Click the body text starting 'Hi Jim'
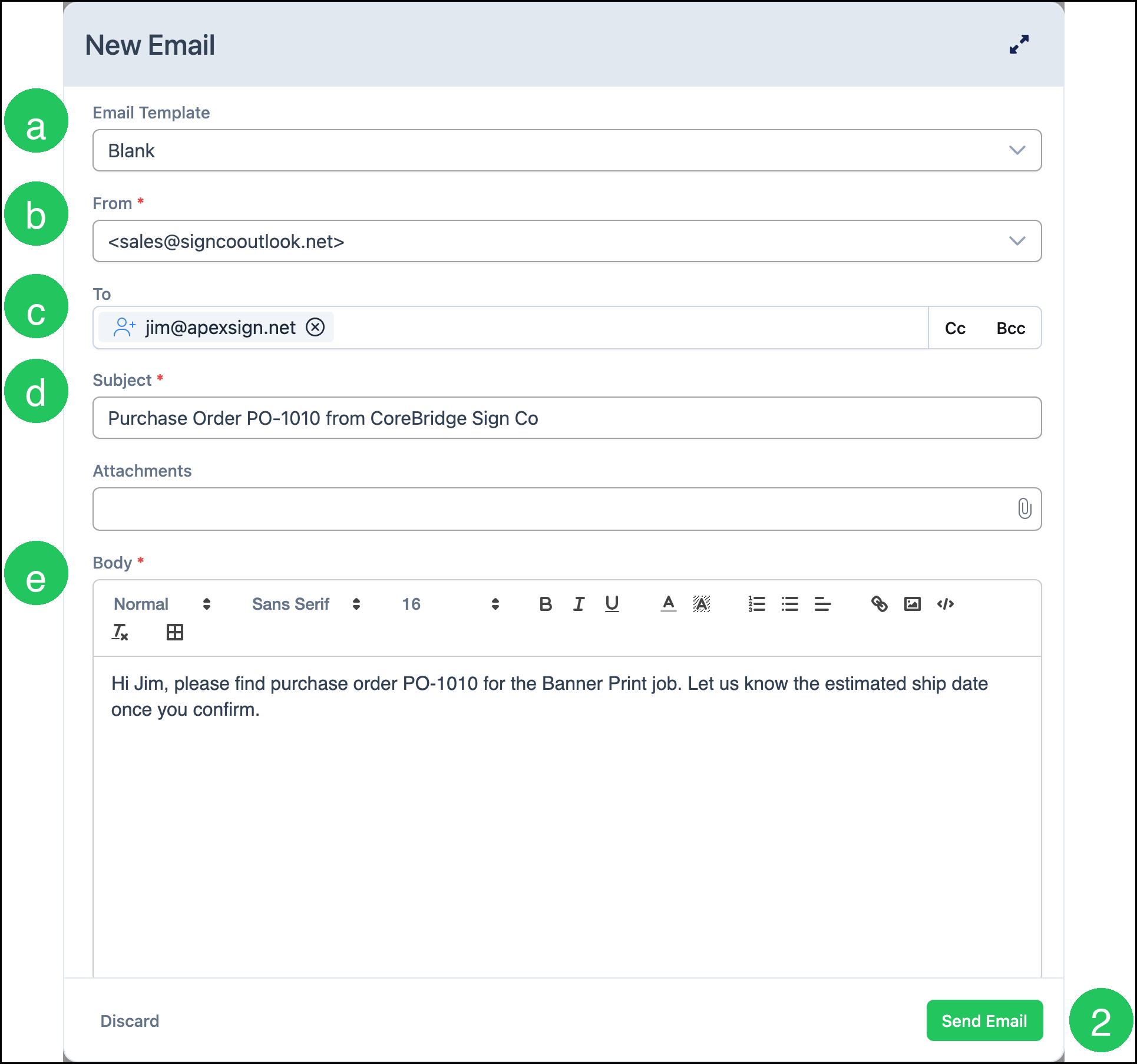 [549, 696]
